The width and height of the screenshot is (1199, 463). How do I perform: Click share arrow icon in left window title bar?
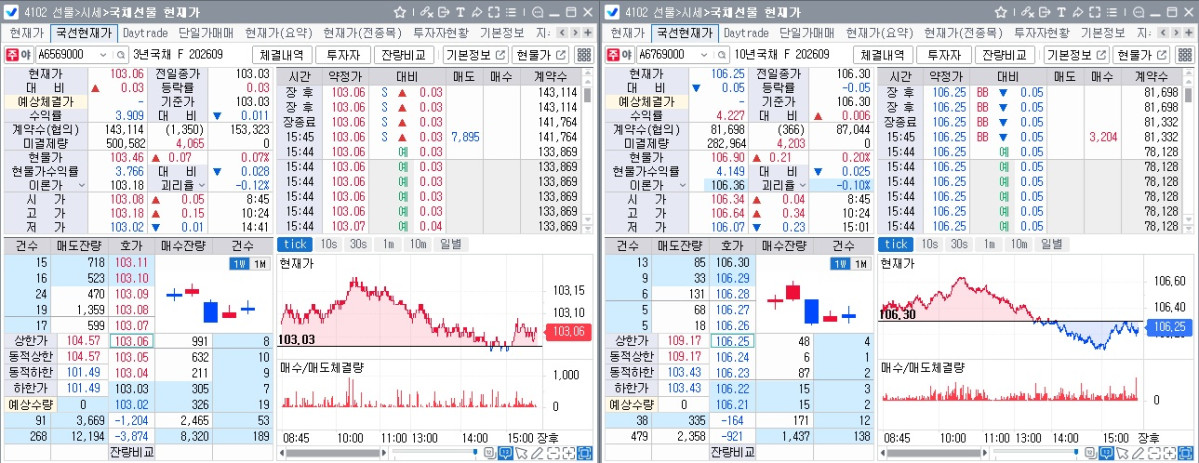coord(477,12)
